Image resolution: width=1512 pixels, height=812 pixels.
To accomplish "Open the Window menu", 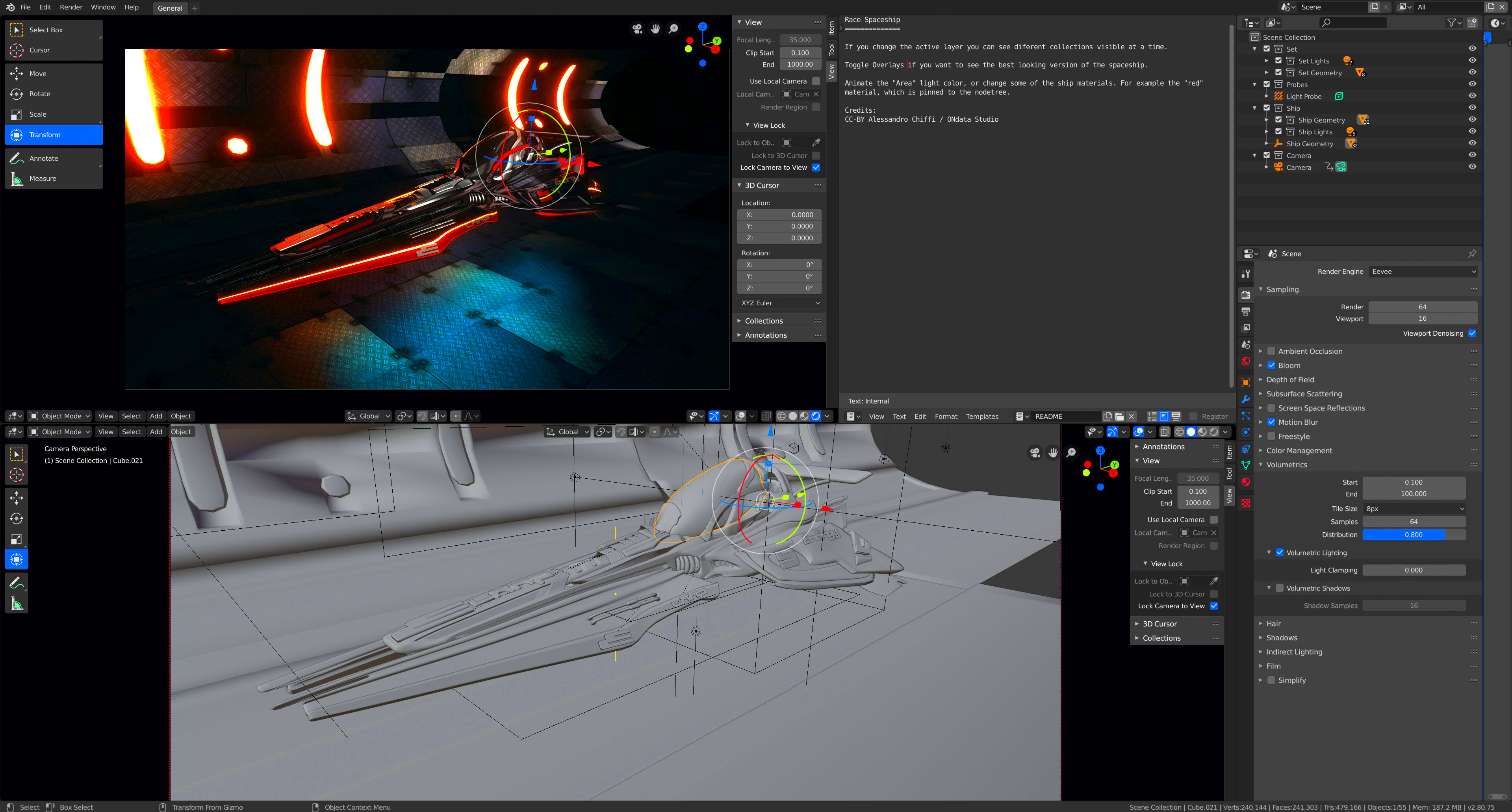I will coord(103,7).
